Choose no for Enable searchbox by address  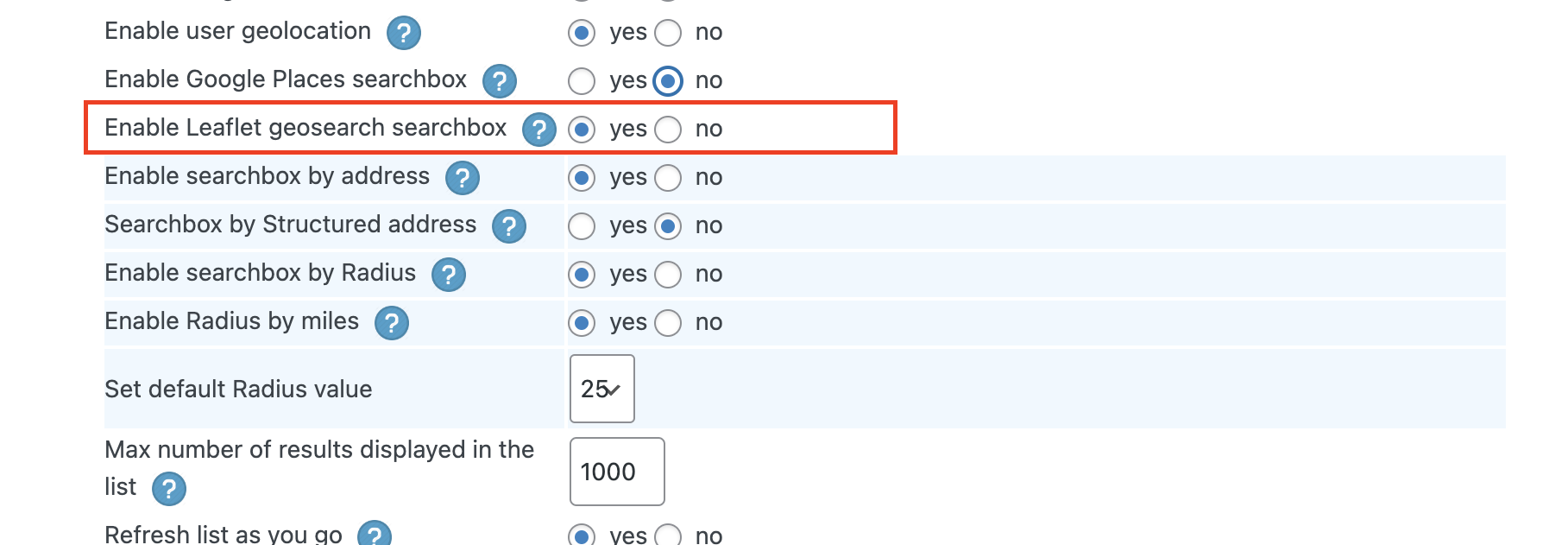[668, 178]
